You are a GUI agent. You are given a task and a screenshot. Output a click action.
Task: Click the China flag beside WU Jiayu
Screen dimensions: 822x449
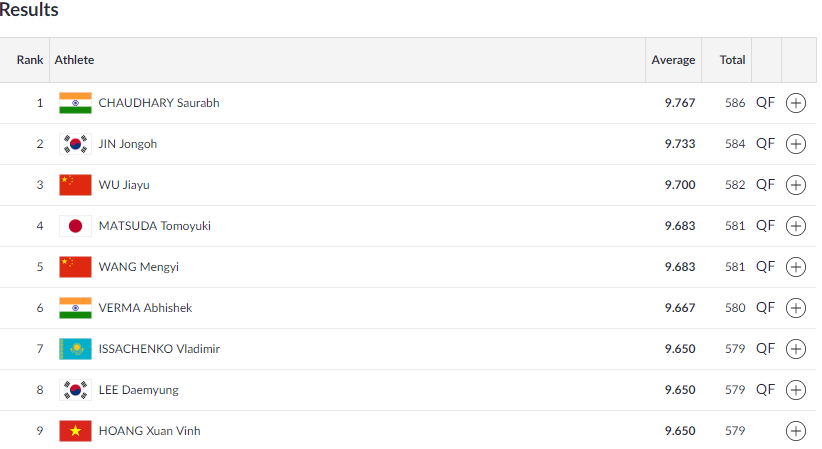coord(75,185)
